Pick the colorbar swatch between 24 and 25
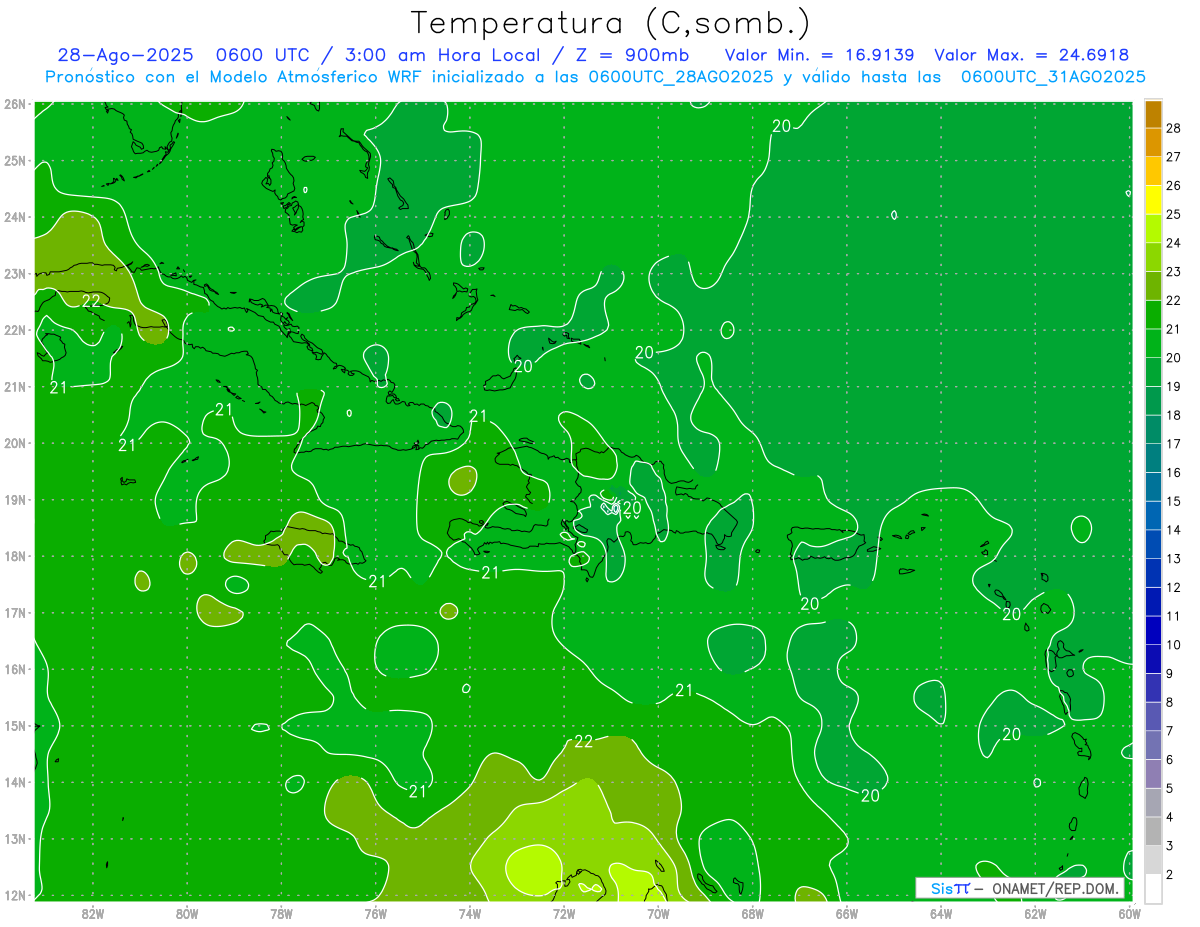Viewport: 1200px width, 927px height. tap(1153, 229)
